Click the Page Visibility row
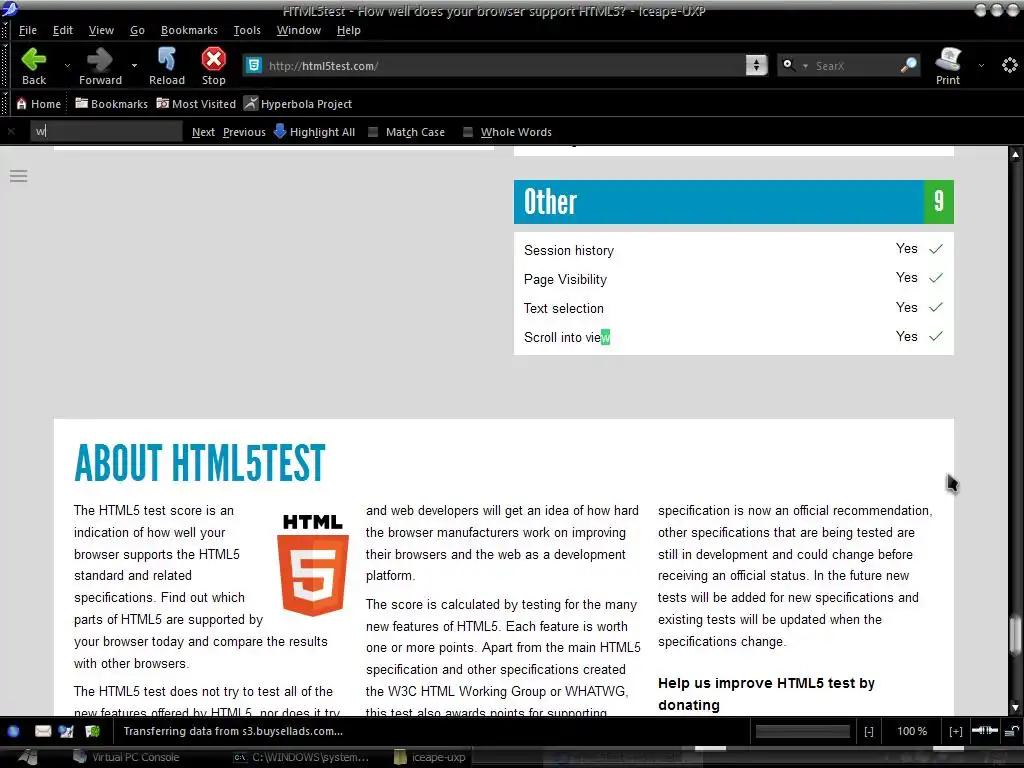Image resolution: width=1024 pixels, height=768 pixels. (x=733, y=279)
